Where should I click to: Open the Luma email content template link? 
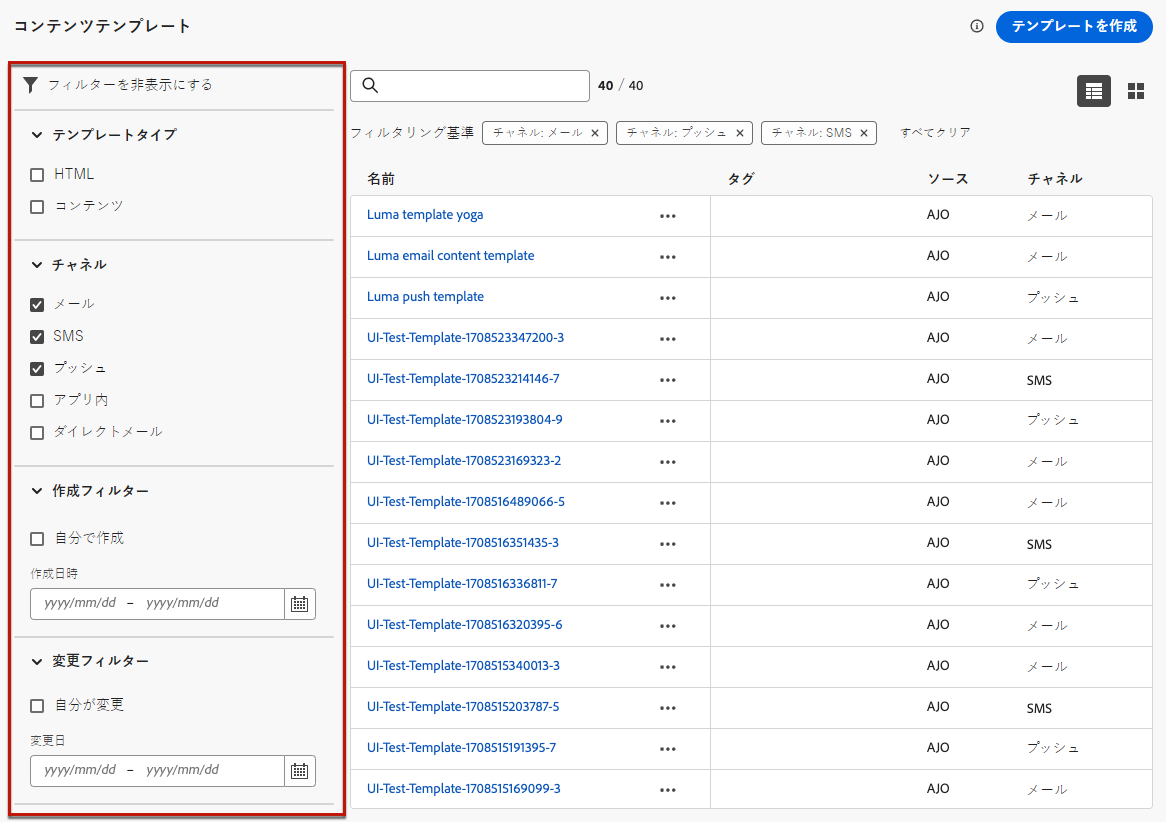click(x=451, y=255)
